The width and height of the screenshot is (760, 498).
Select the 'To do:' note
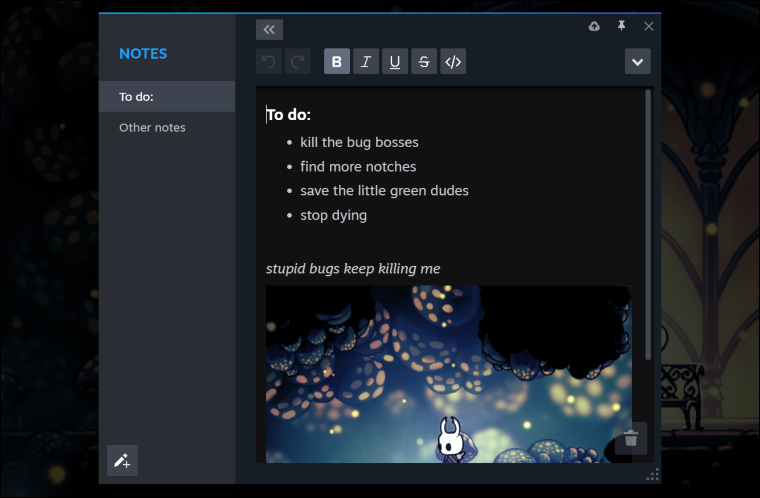point(167,96)
